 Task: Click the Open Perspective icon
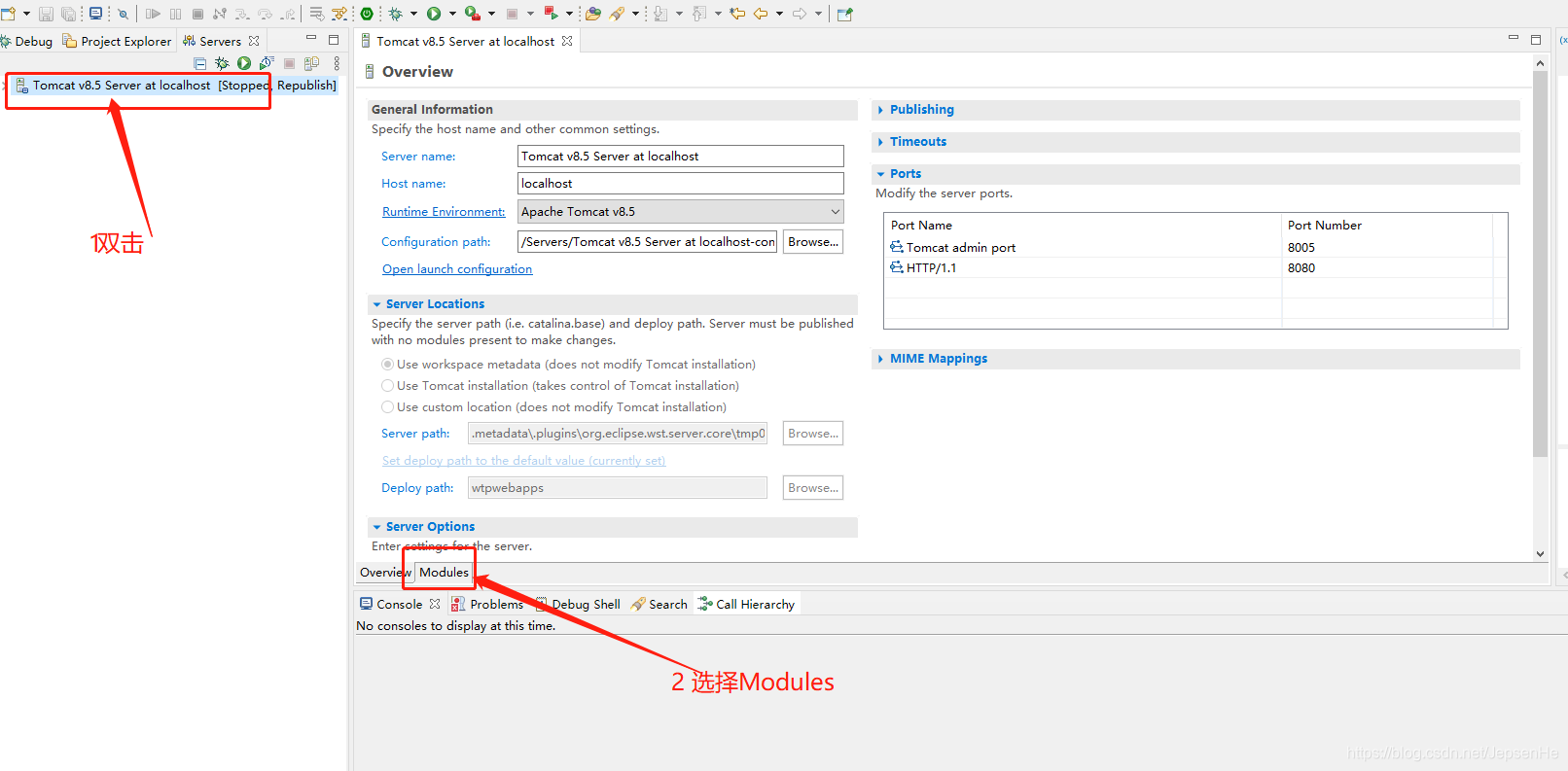pyautogui.click(x=844, y=14)
